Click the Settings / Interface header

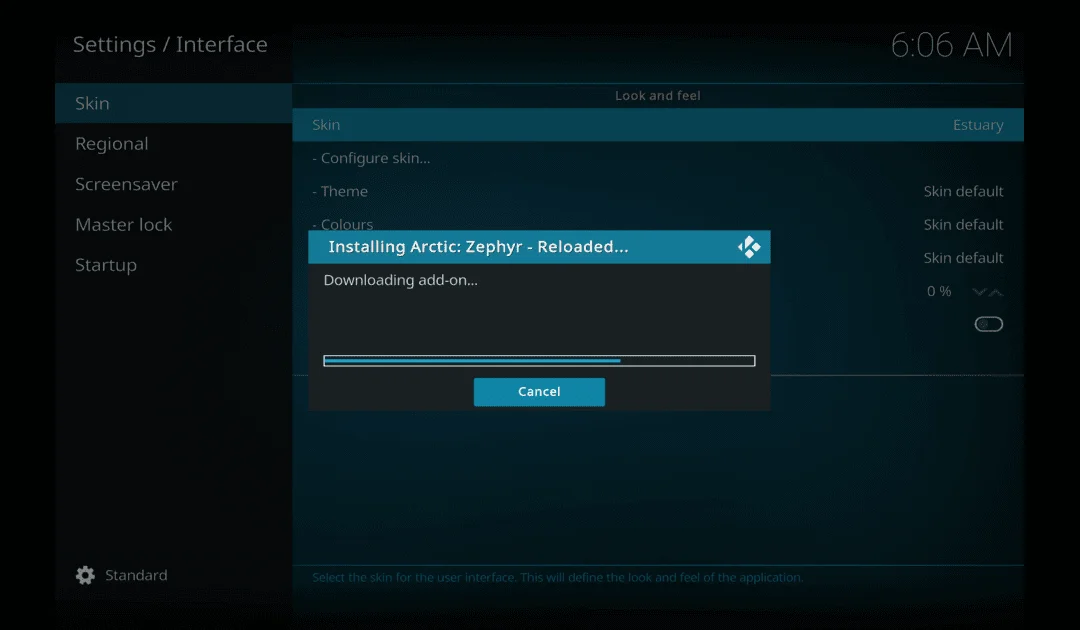[169, 44]
